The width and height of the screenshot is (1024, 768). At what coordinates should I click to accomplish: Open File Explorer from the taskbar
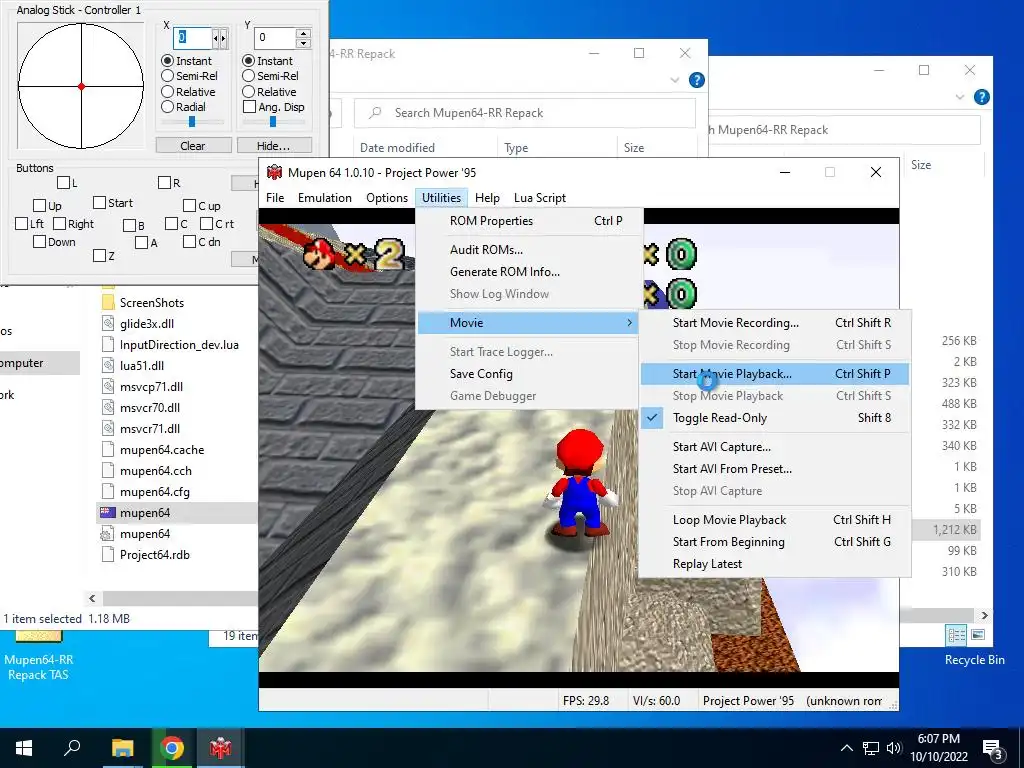tap(122, 748)
